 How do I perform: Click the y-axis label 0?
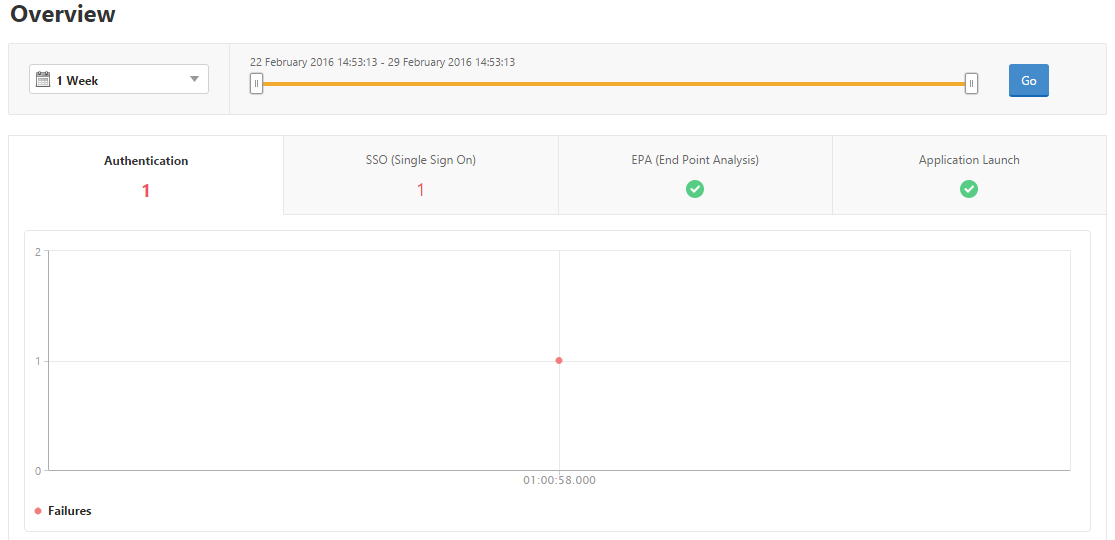[x=37, y=470]
